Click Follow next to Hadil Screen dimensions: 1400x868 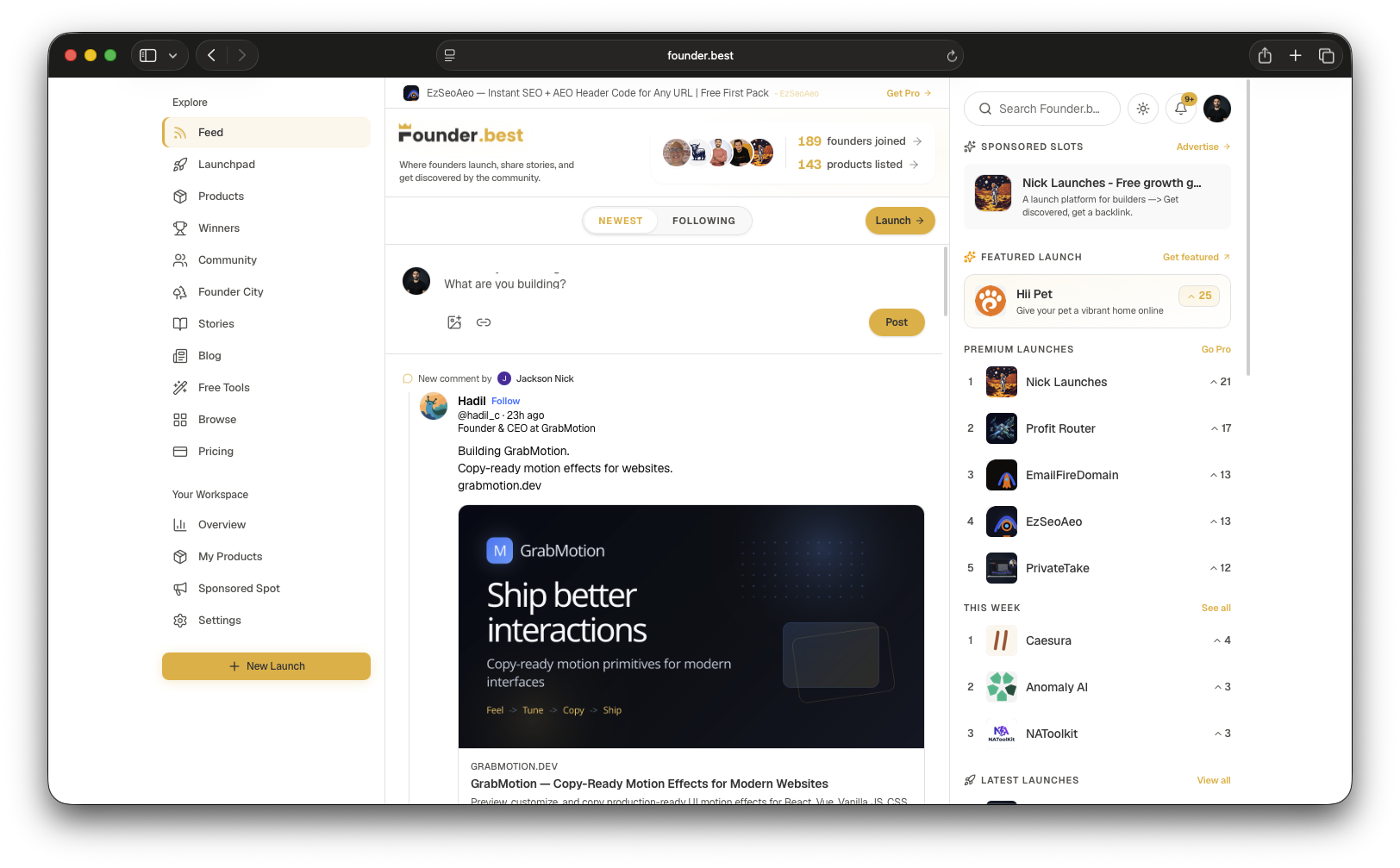coord(505,401)
